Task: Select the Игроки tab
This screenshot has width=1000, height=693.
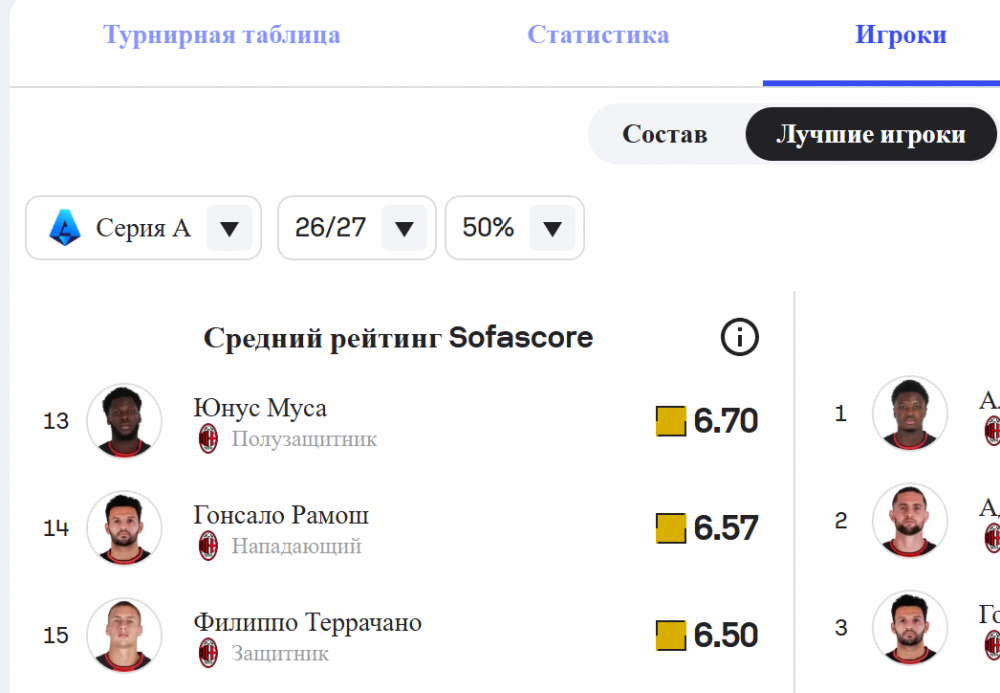Action: pyautogui.click(x=901, y=34)
